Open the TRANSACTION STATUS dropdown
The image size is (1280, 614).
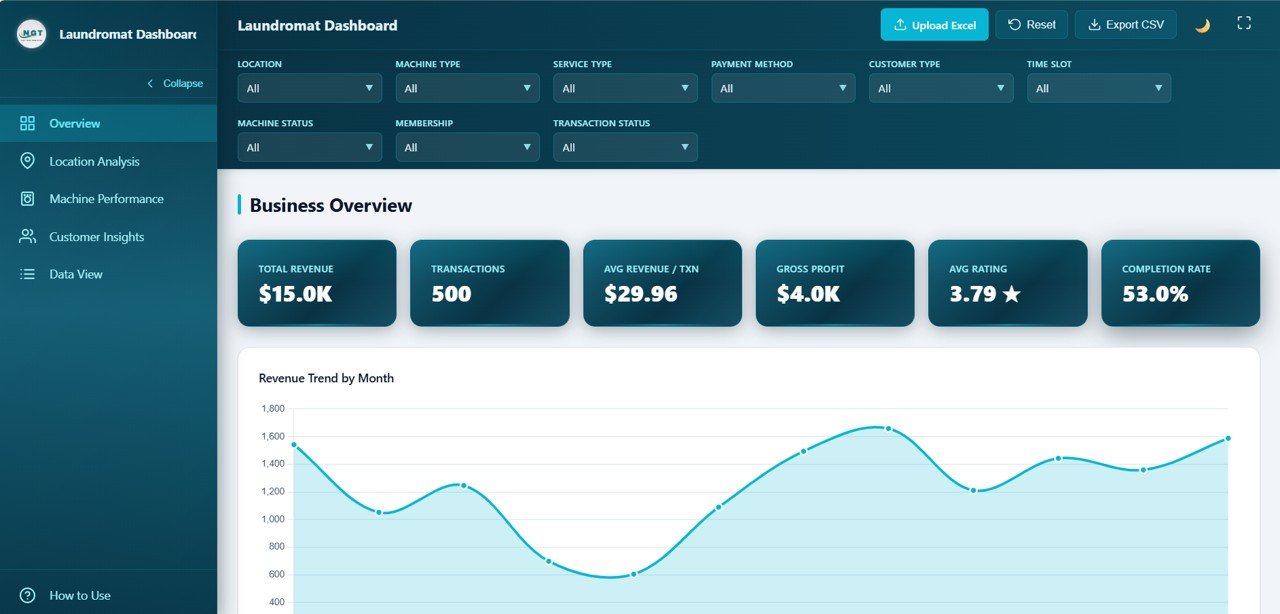point(625,147)
